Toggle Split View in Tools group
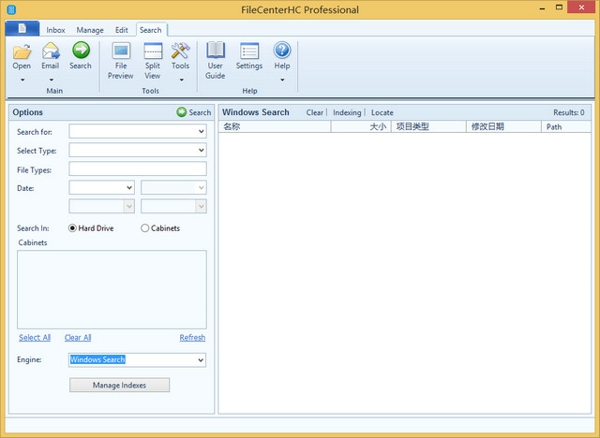600x438 pixels. click(x=152, y=51)
